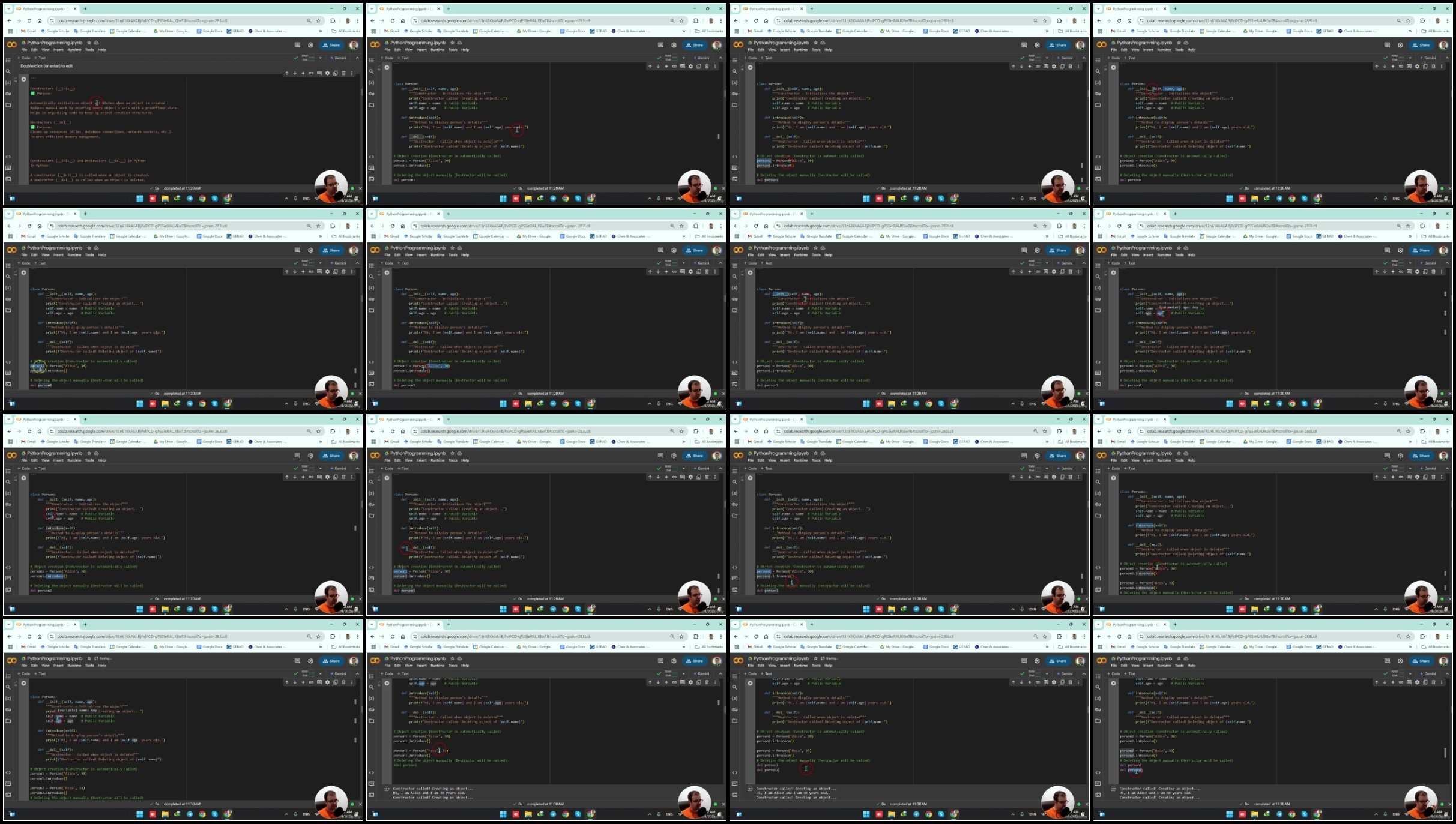Open code snippets '<>' in '(parameter) age' tooltip frame
The image size is (1456, 824).
click(x=1098, y=362)
